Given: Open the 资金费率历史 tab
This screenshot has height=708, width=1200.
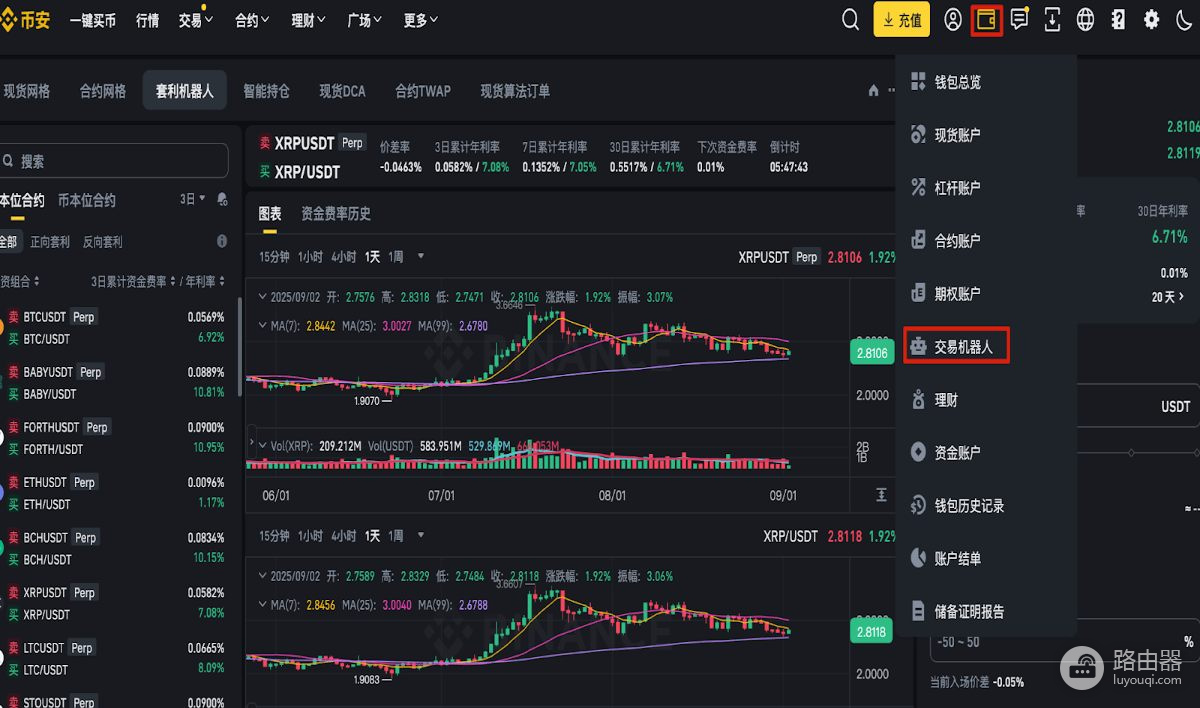Looking at the screenshot, I should tap(336, 213).
